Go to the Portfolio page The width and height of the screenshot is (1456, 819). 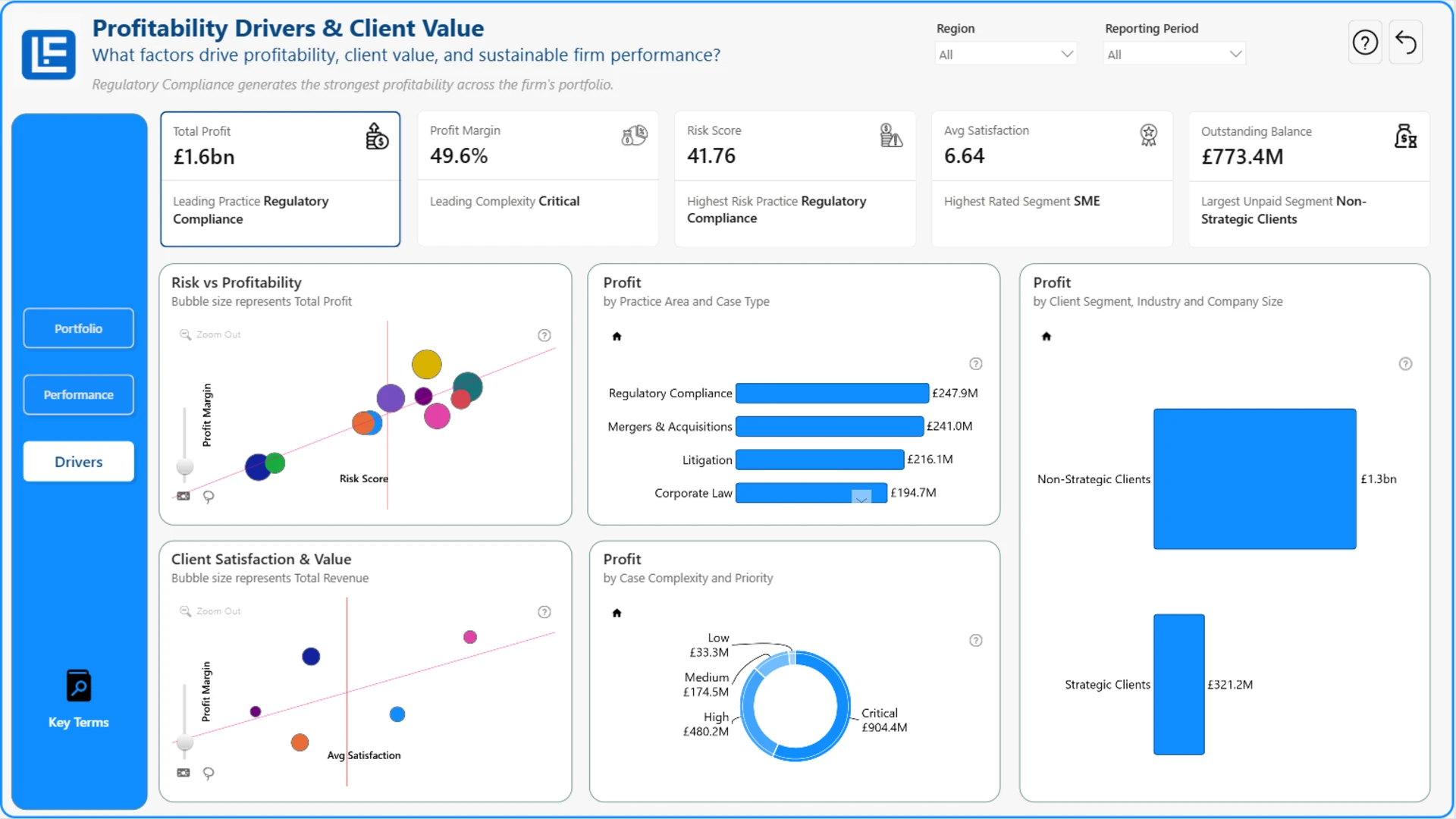pos(79,328)
